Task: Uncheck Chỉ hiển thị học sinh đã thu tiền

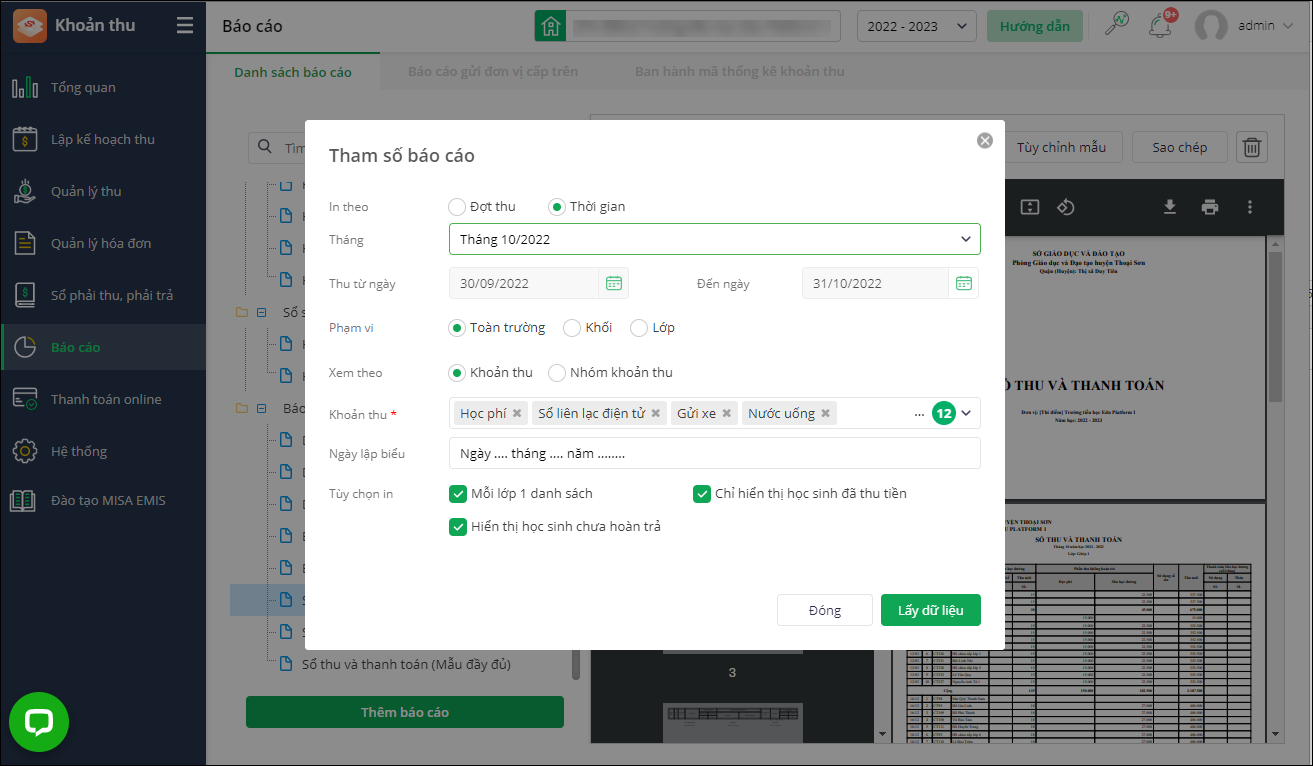Action: [702, 493]
